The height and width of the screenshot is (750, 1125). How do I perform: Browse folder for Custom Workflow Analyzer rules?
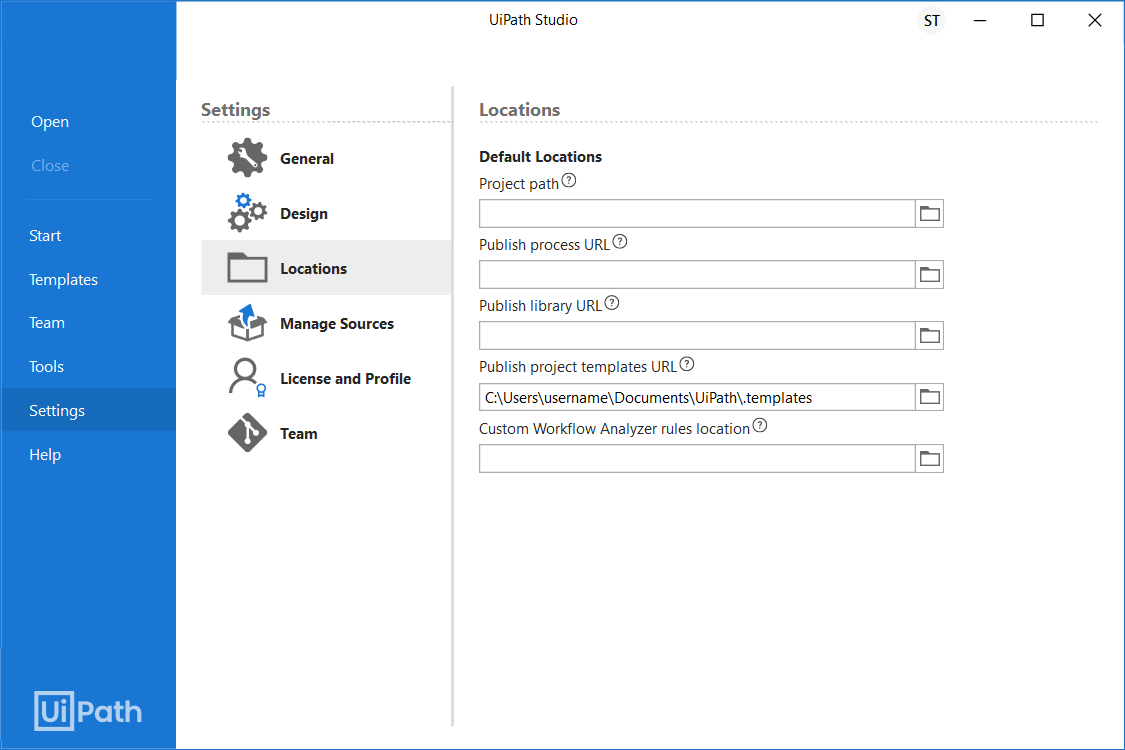tap(930, 459)
